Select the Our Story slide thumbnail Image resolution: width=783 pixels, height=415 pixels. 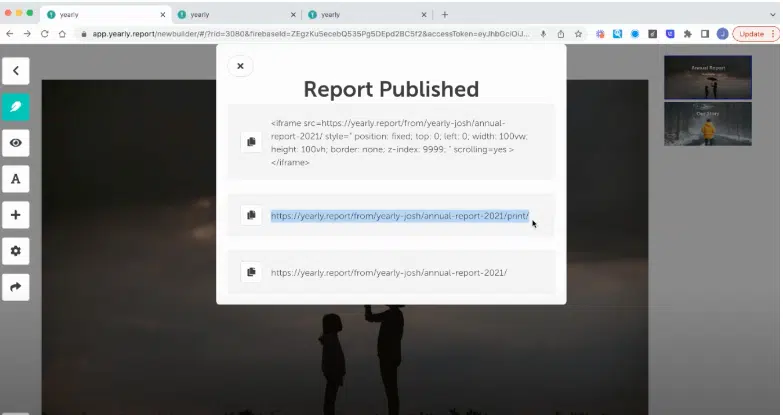707,124
